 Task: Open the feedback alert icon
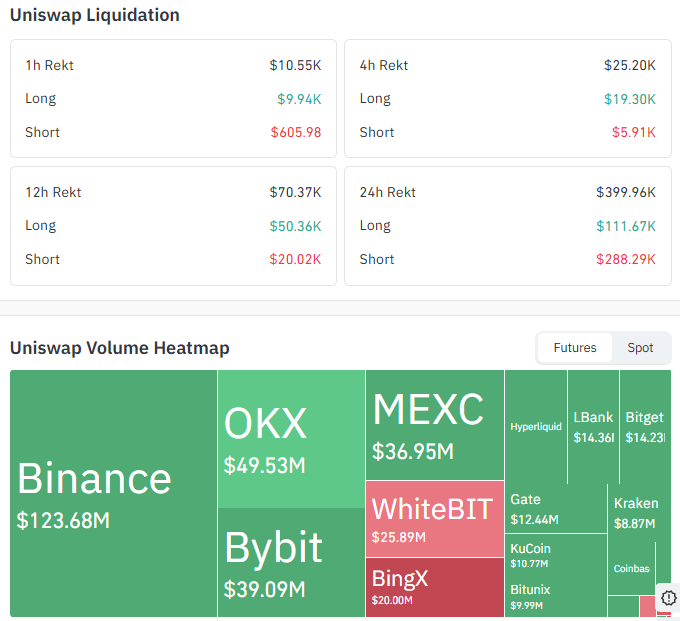pos(669,598)
